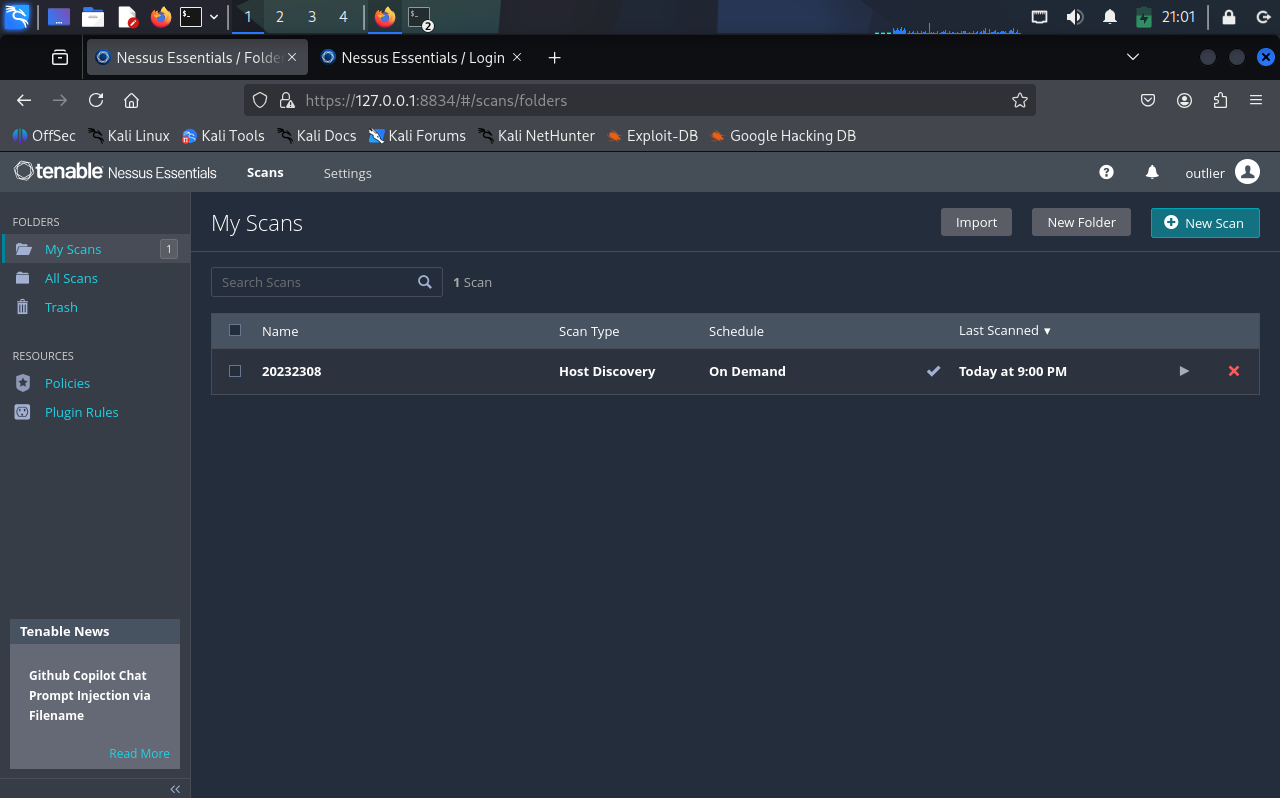Open Firefox application menu
Viewport: 1280px width, 798px height.
point(1256,100)
